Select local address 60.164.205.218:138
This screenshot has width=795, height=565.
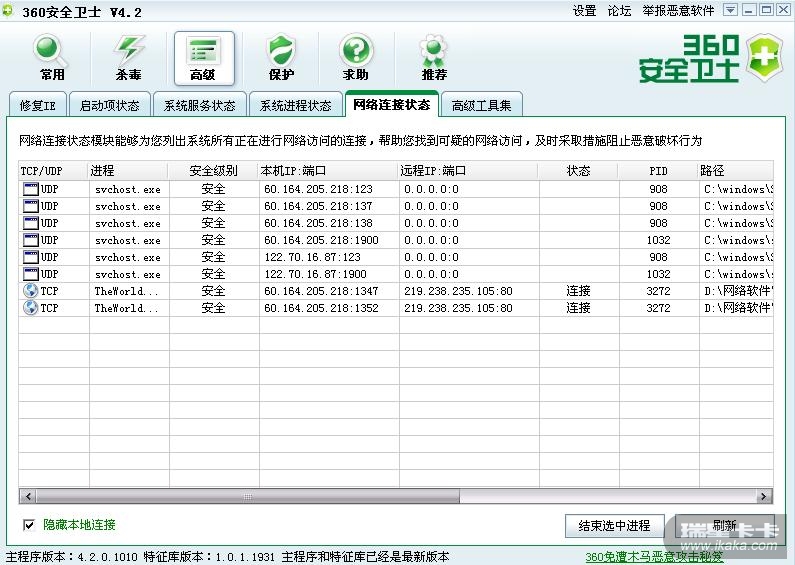[x=318, y=223]
